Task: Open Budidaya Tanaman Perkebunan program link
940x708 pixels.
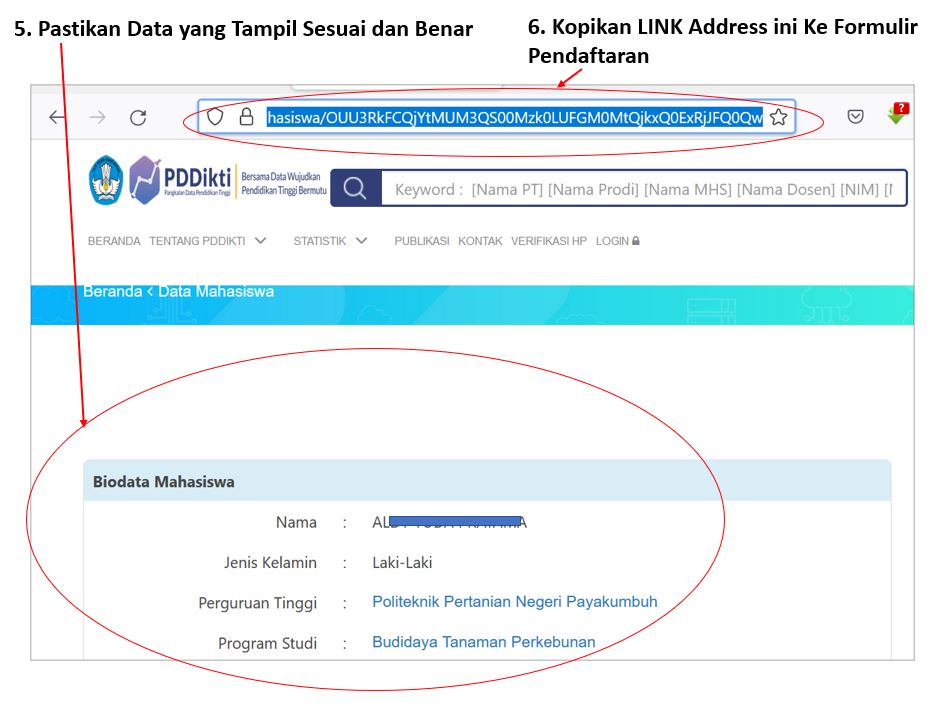Action: pyautogui.click(x=484, y=641)
